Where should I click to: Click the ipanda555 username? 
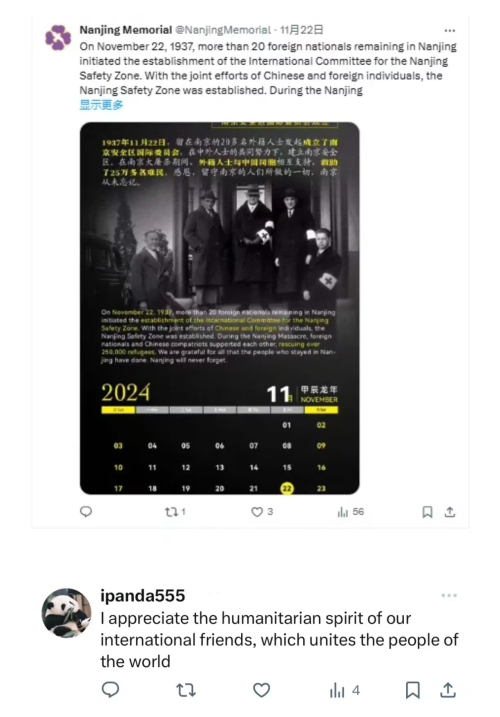[143, 595]
